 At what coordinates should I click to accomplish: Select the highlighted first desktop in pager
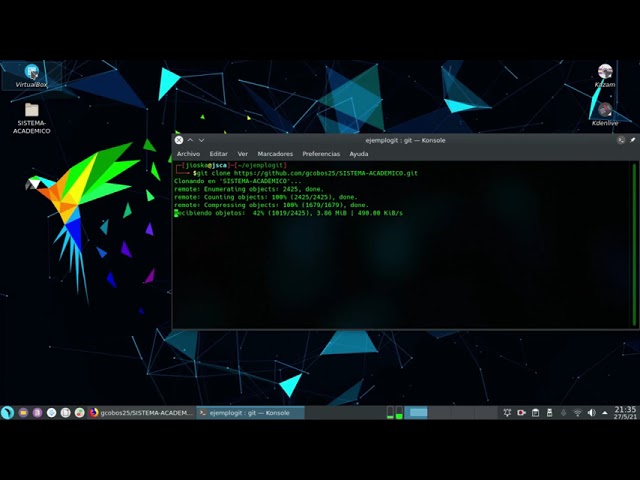[x=416, y=413]
